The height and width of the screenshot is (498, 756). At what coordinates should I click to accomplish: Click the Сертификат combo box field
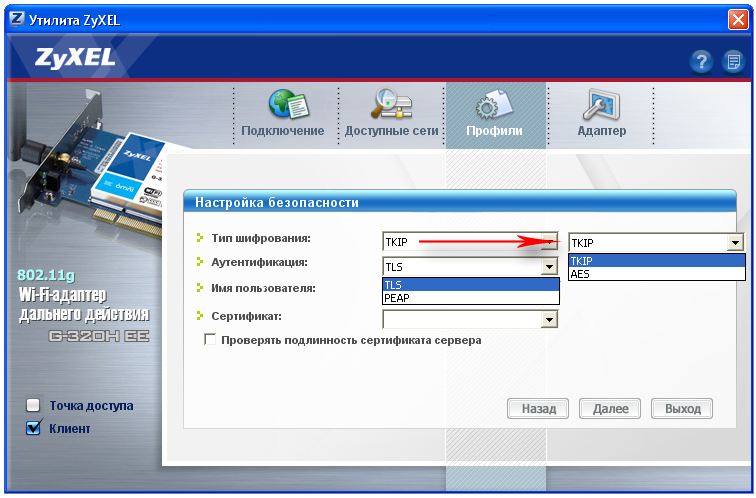click(470, 319)
